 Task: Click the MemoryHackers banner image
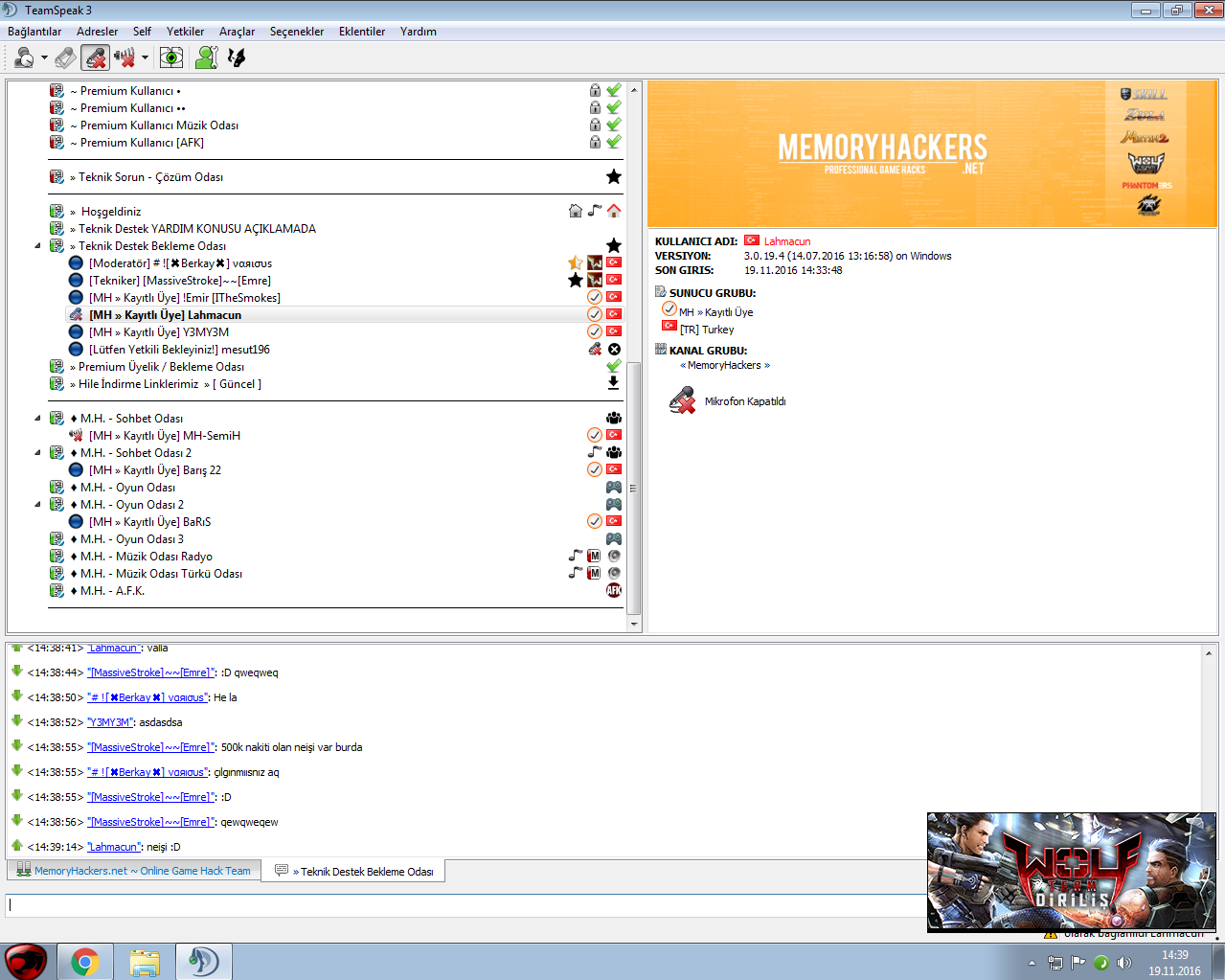pos(932,154)
